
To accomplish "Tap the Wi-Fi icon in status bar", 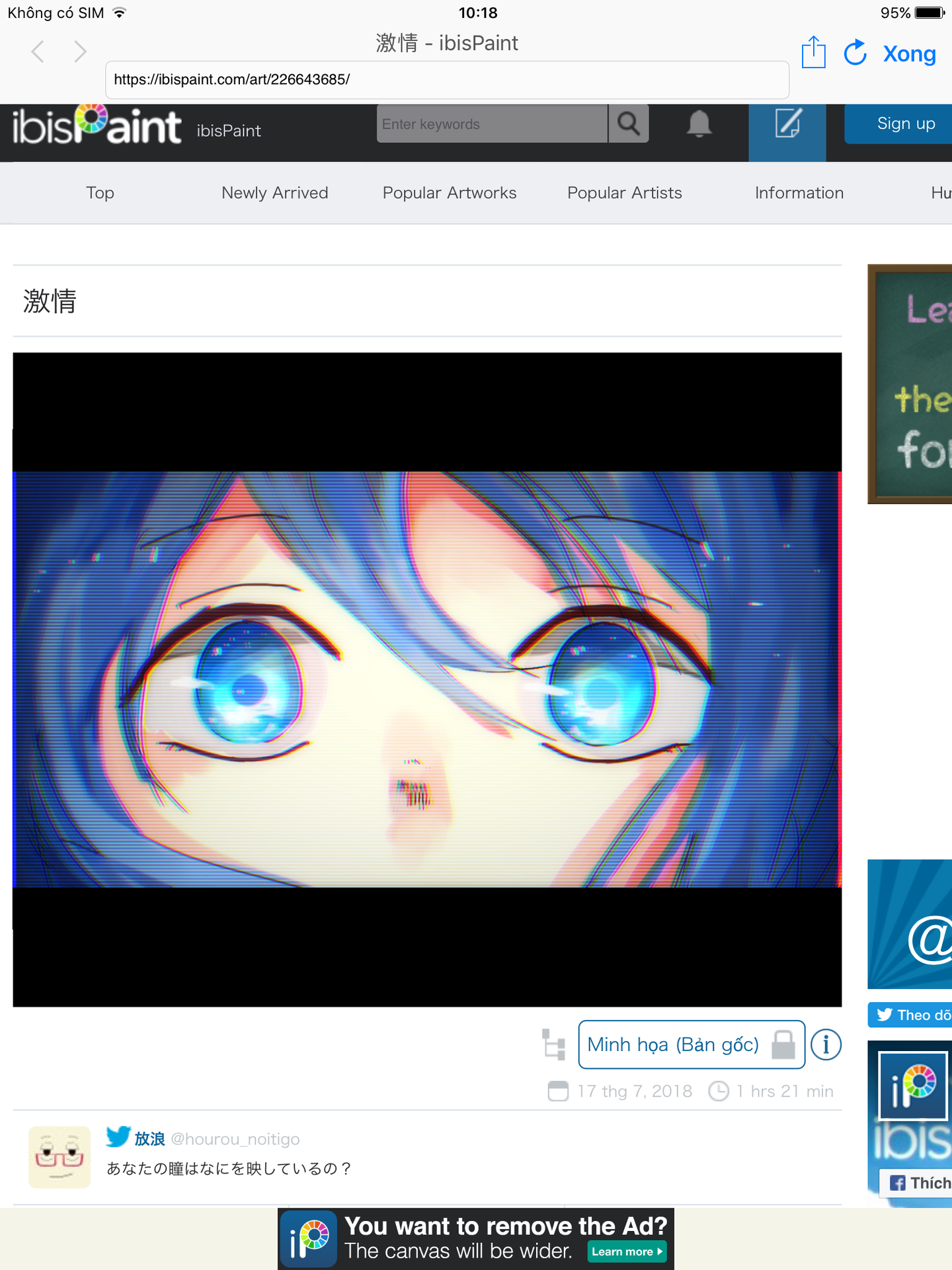I will pos(120,13).
